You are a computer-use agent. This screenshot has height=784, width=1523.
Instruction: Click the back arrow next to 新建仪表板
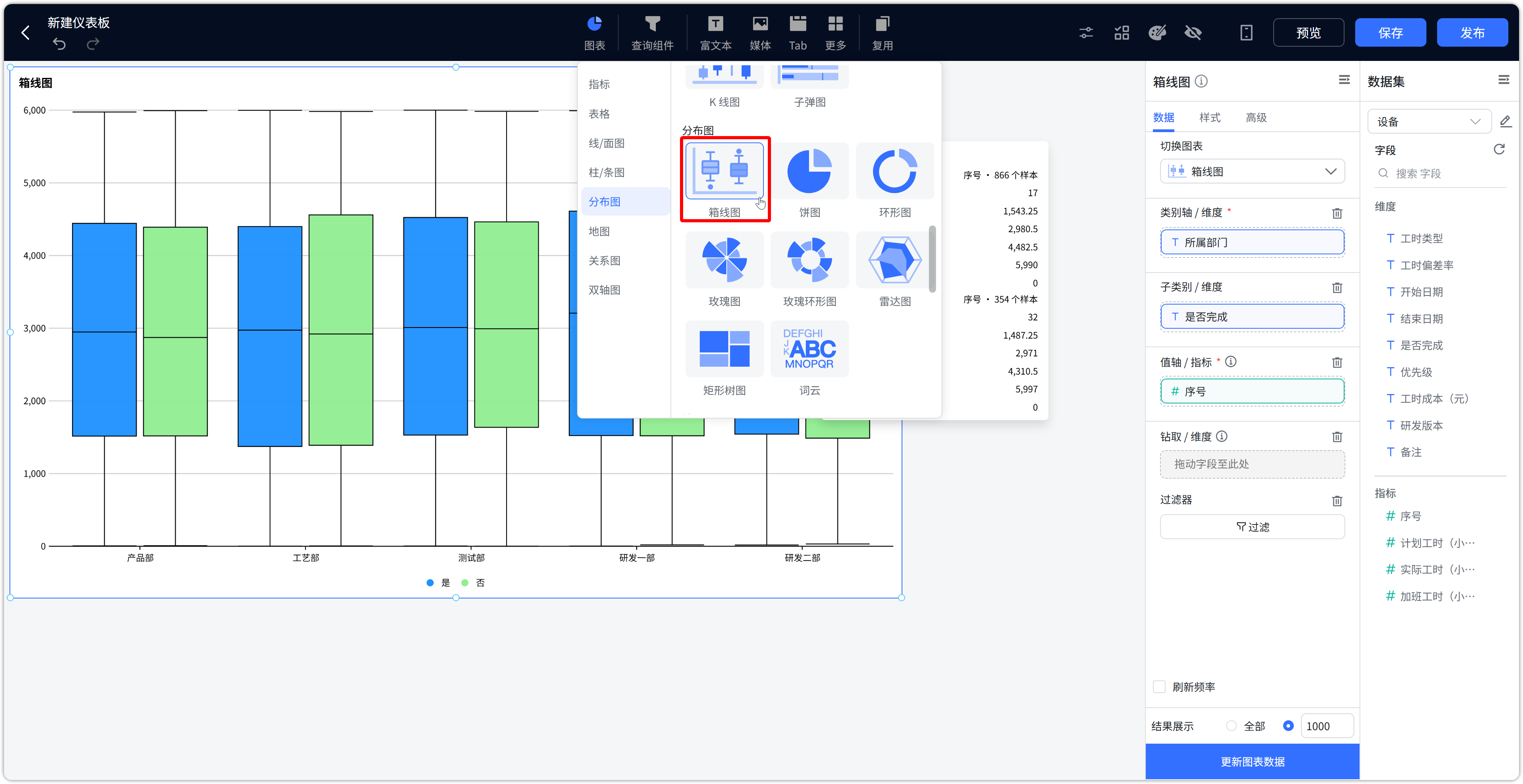(25, 32)
